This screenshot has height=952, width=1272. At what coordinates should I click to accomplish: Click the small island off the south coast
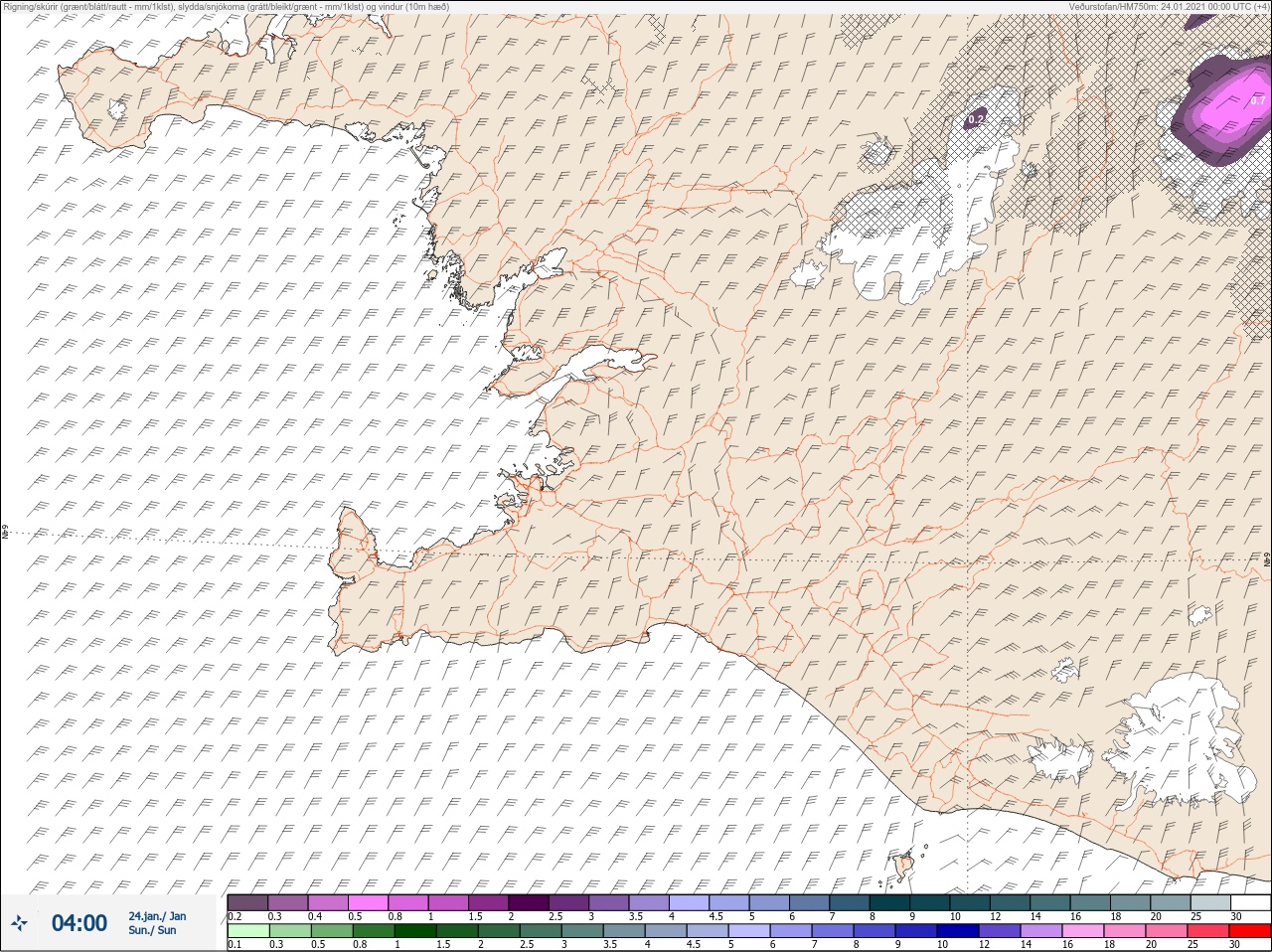[903, 866]
